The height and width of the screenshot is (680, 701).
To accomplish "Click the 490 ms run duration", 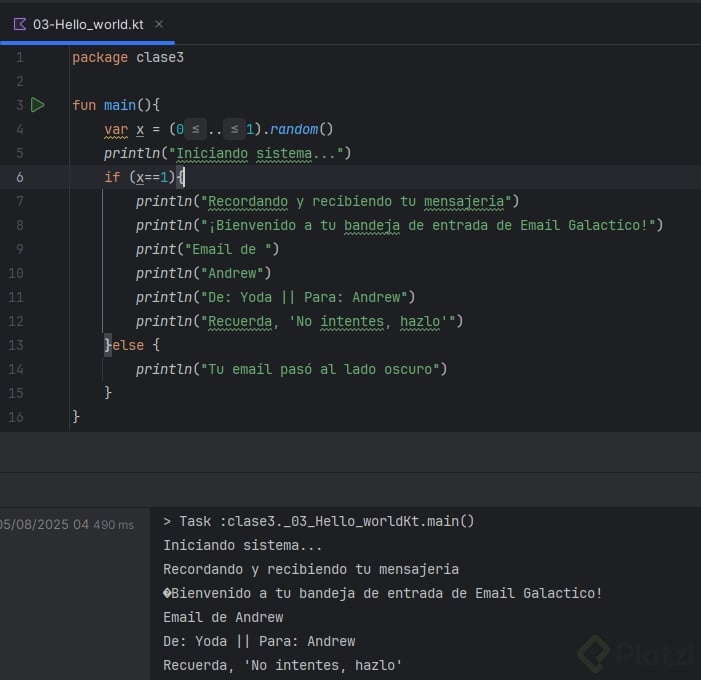I will click(113, 524).
